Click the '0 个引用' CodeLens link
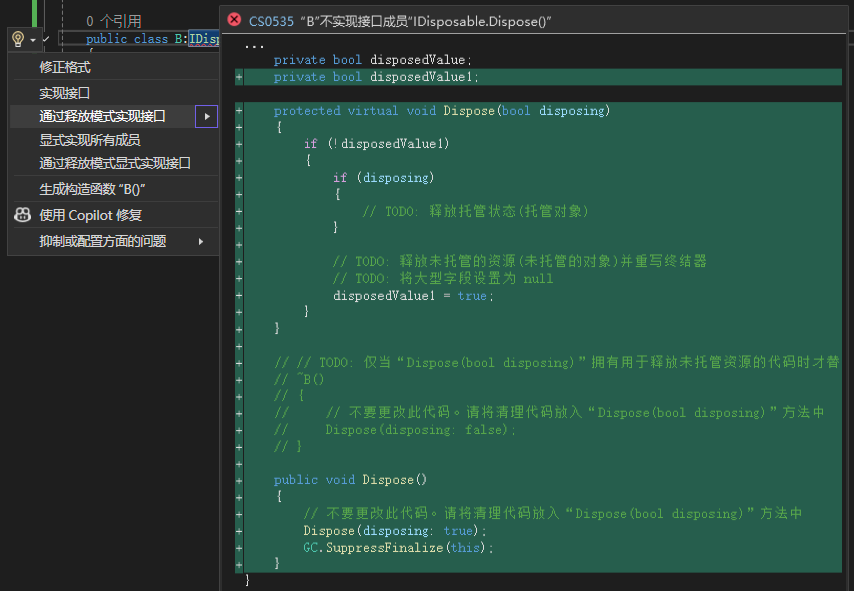Viewport: 854px width, 591px height. pyautogui.click(x=113, y=20)
